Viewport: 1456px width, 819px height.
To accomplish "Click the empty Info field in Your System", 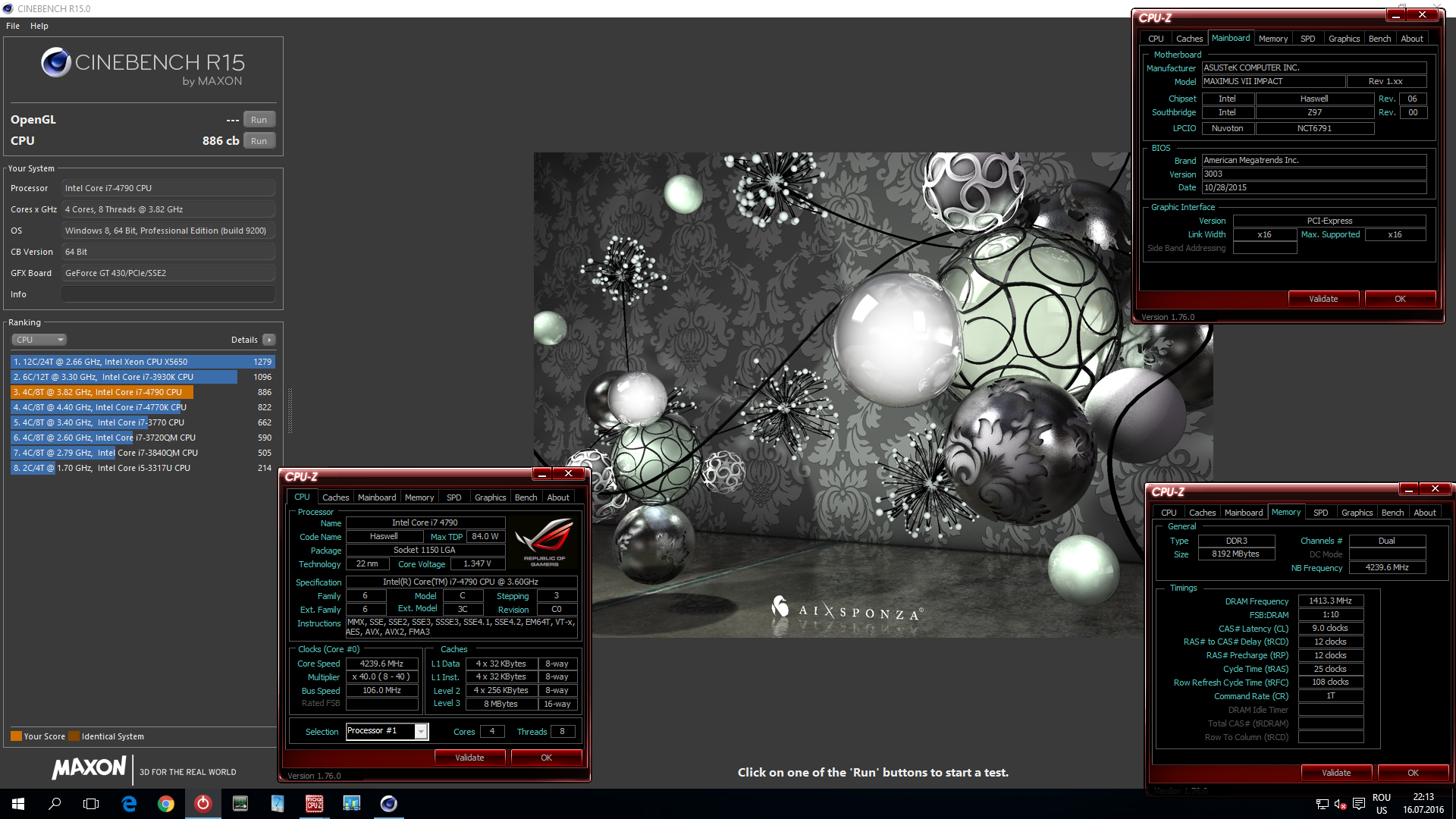I will 168,294.
